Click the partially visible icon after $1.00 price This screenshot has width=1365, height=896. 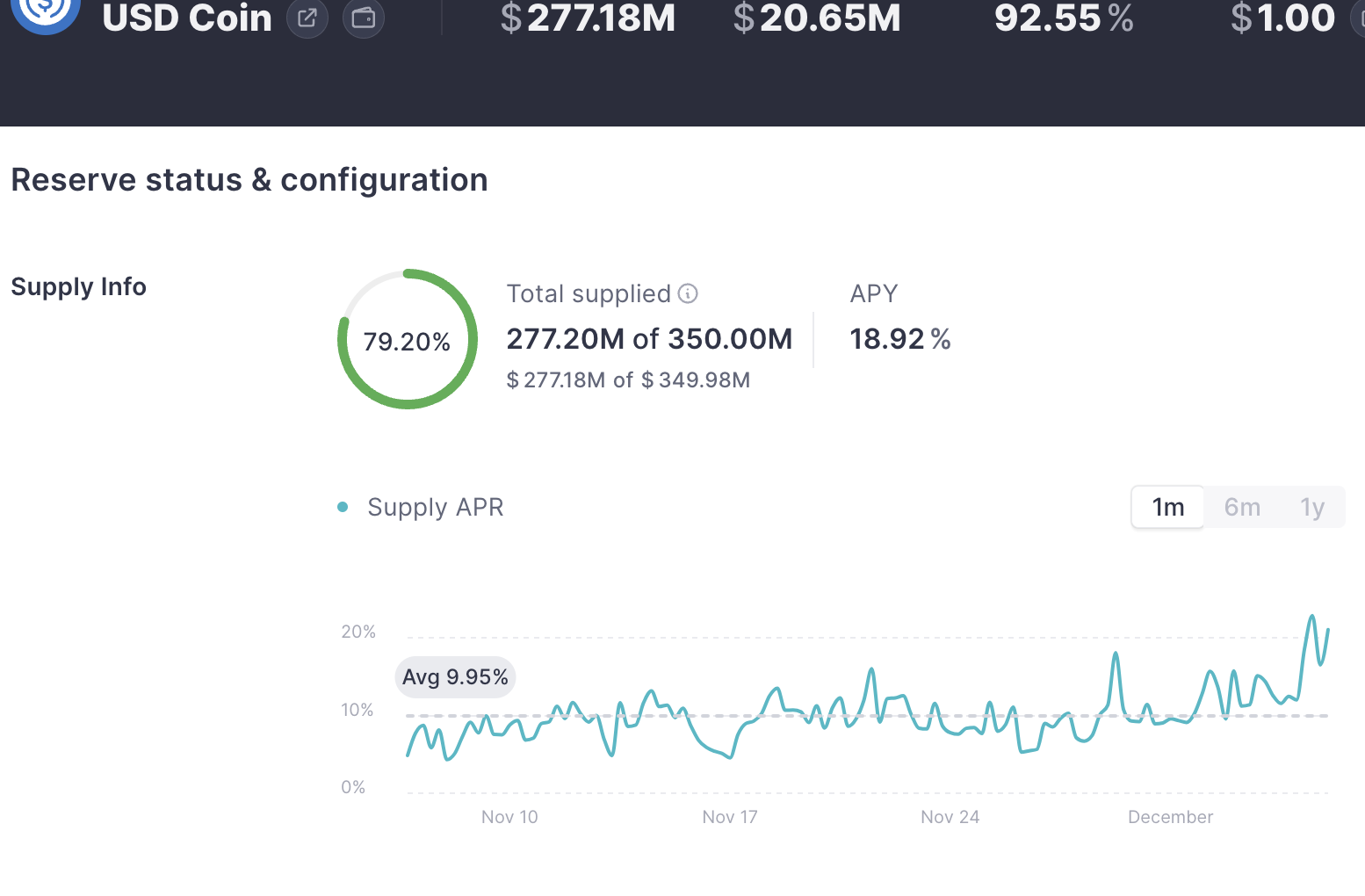coord(1358,18)
